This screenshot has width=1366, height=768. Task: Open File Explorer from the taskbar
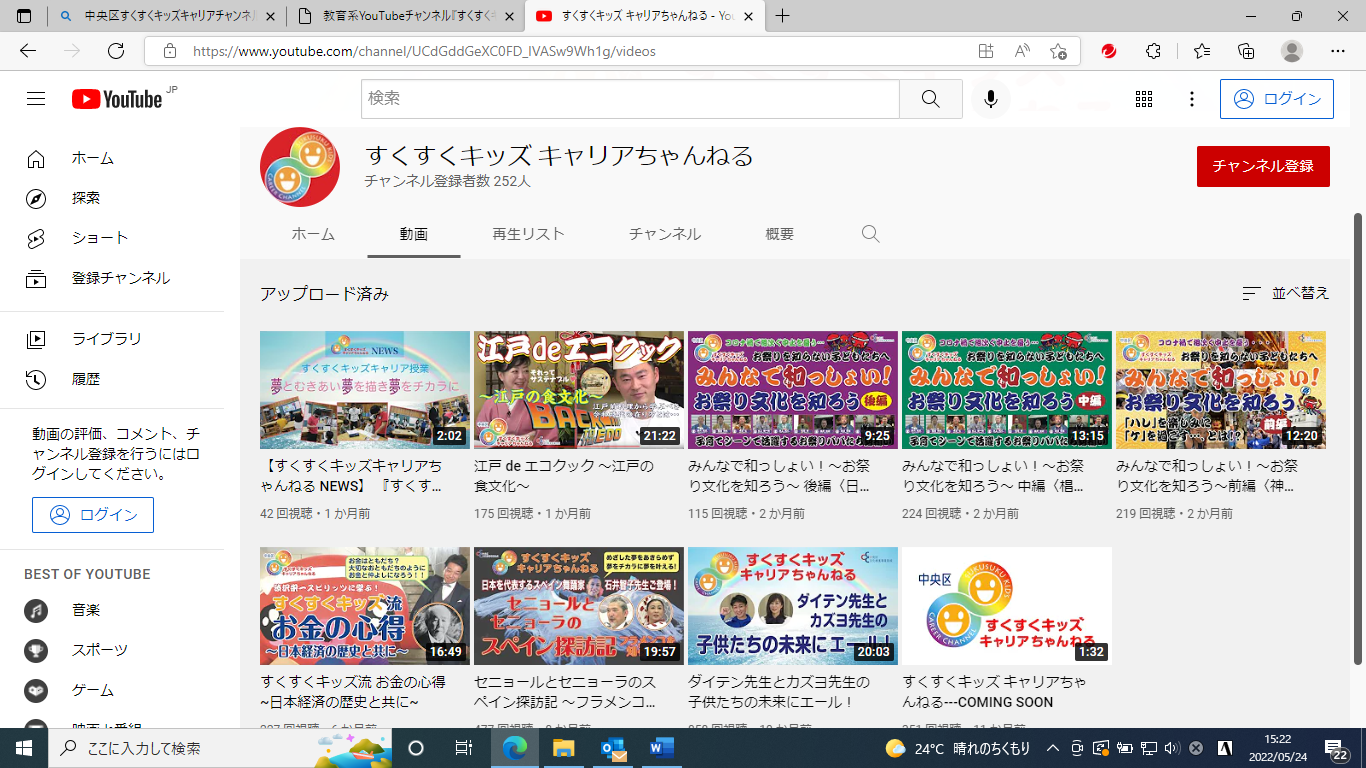pyautogui.click(x=564, y=748)
